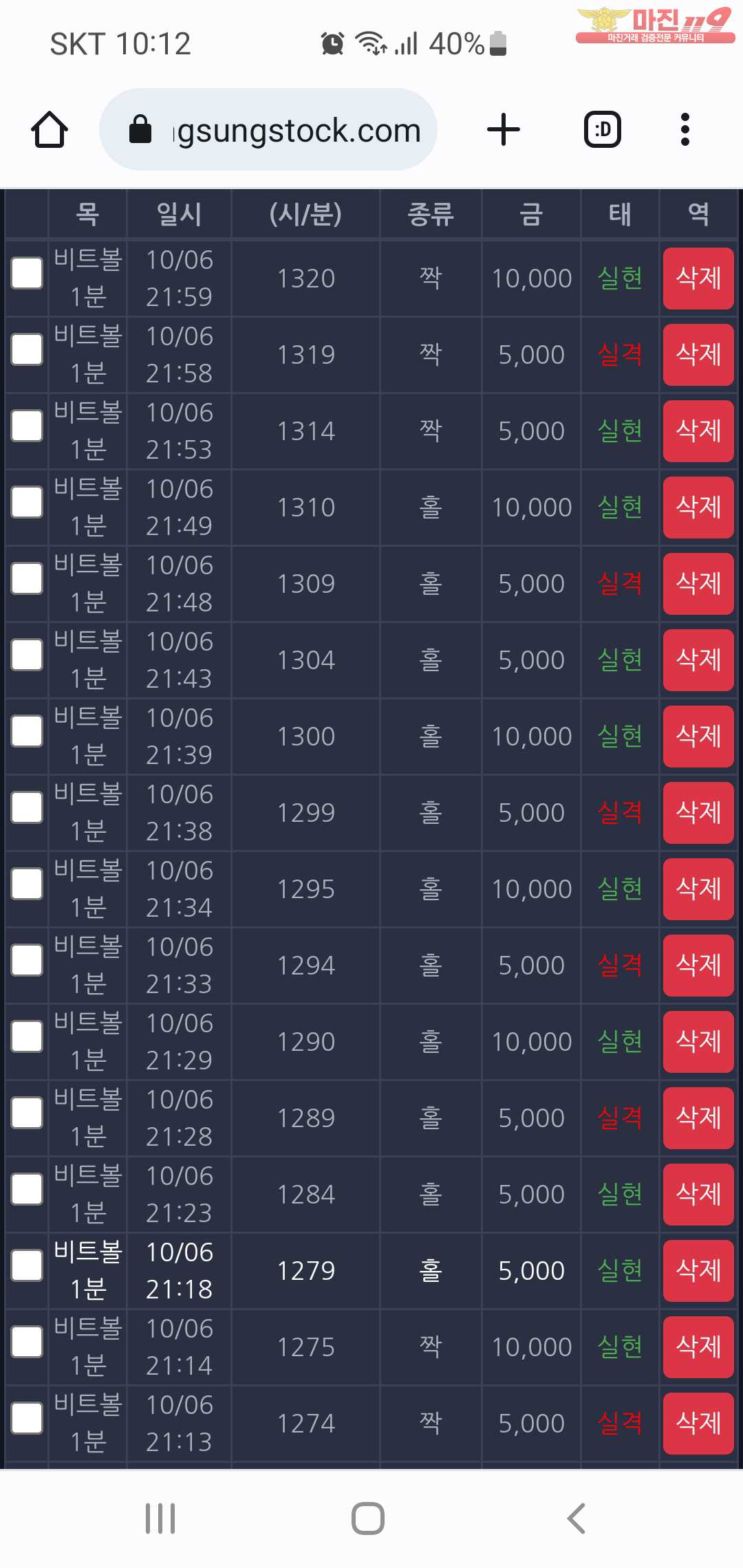
Task: Delete the round 1274 entry
Action: click(x=698, y=1423)
